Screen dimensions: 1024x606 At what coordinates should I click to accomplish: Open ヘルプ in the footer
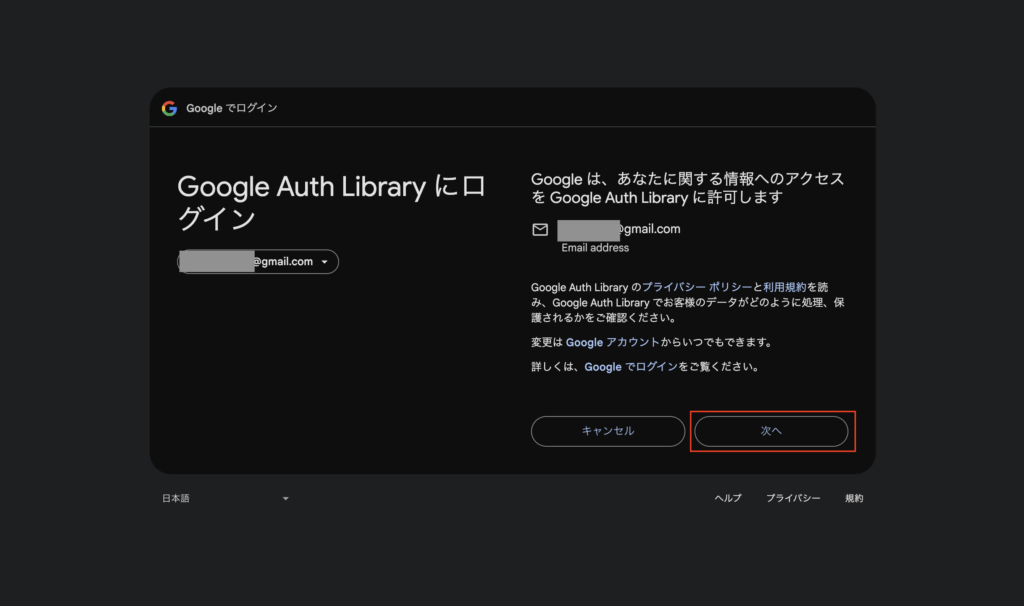tap(728, 498)
